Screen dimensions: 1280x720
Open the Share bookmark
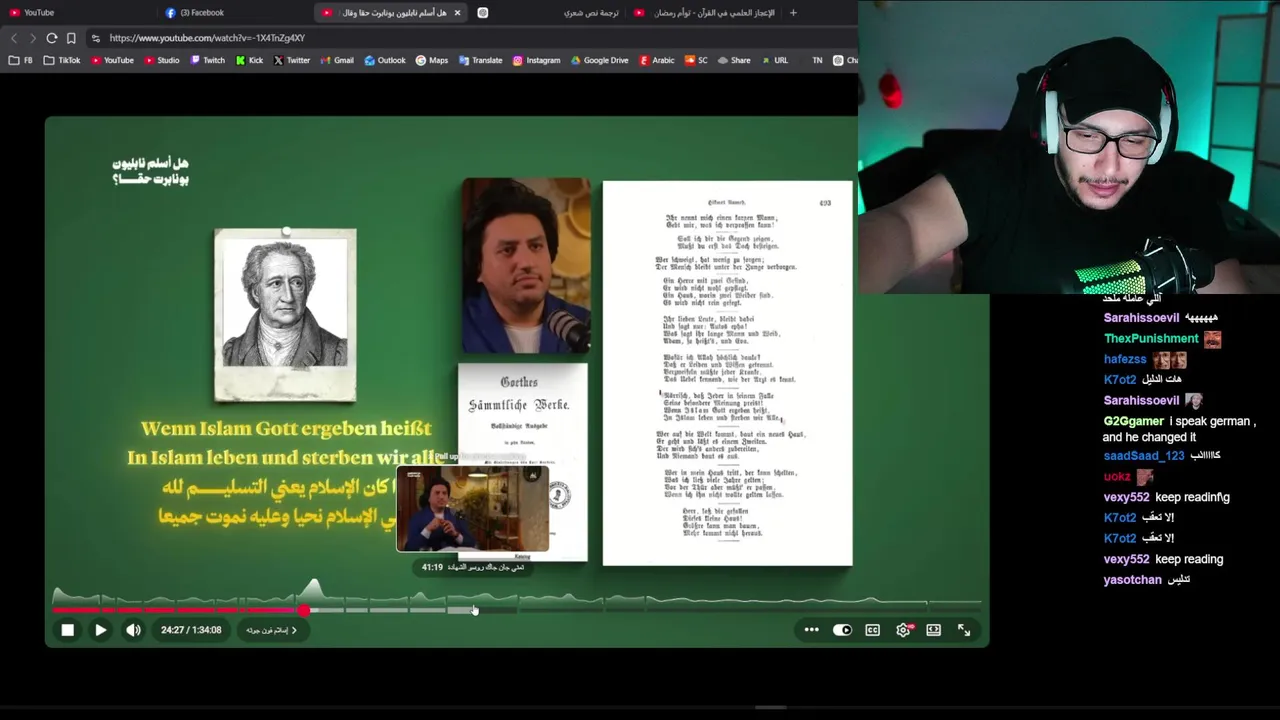tap(734, 60)
